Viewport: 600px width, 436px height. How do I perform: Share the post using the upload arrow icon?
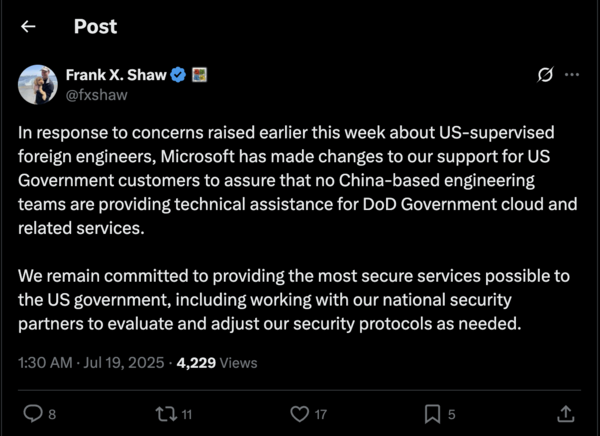pos(565,413)
